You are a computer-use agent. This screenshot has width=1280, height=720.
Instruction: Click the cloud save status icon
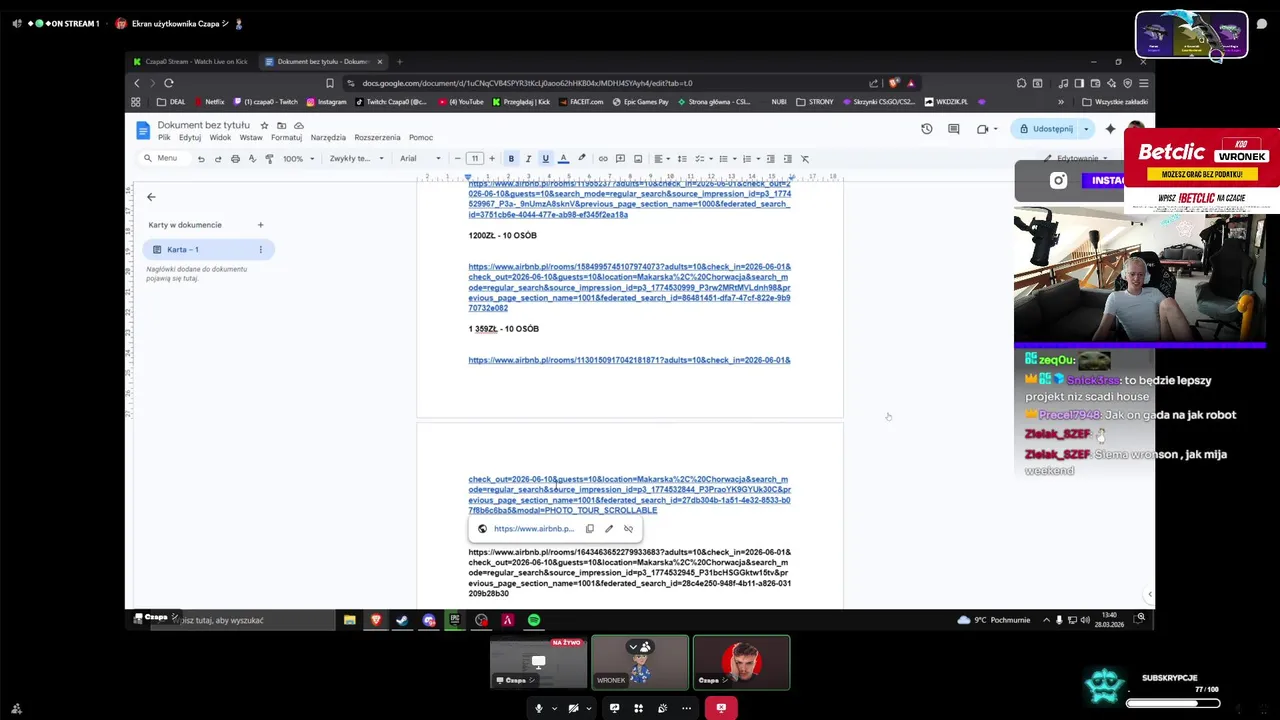[298, 125]
